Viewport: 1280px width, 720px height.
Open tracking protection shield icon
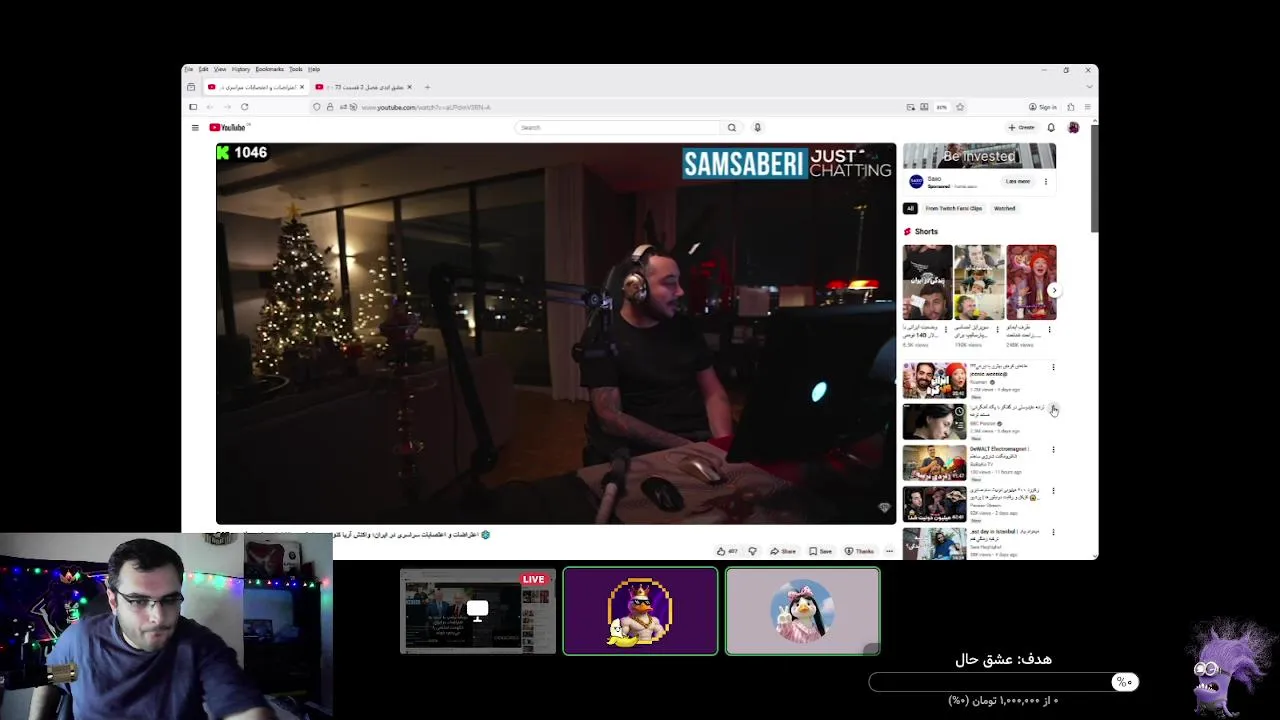pyautogui.click(x=317, y=107)
